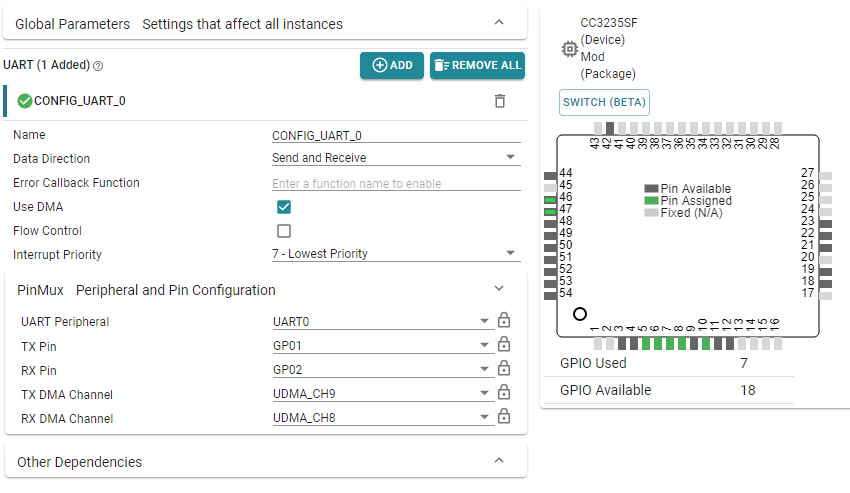
Task: Lock the TX DMA Channel selection
Action: pos(504,393)
